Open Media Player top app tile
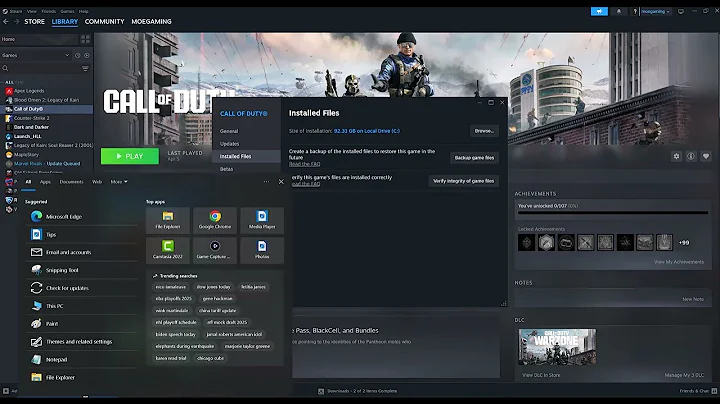Viewport: 720px width, 404px height. 262,220
